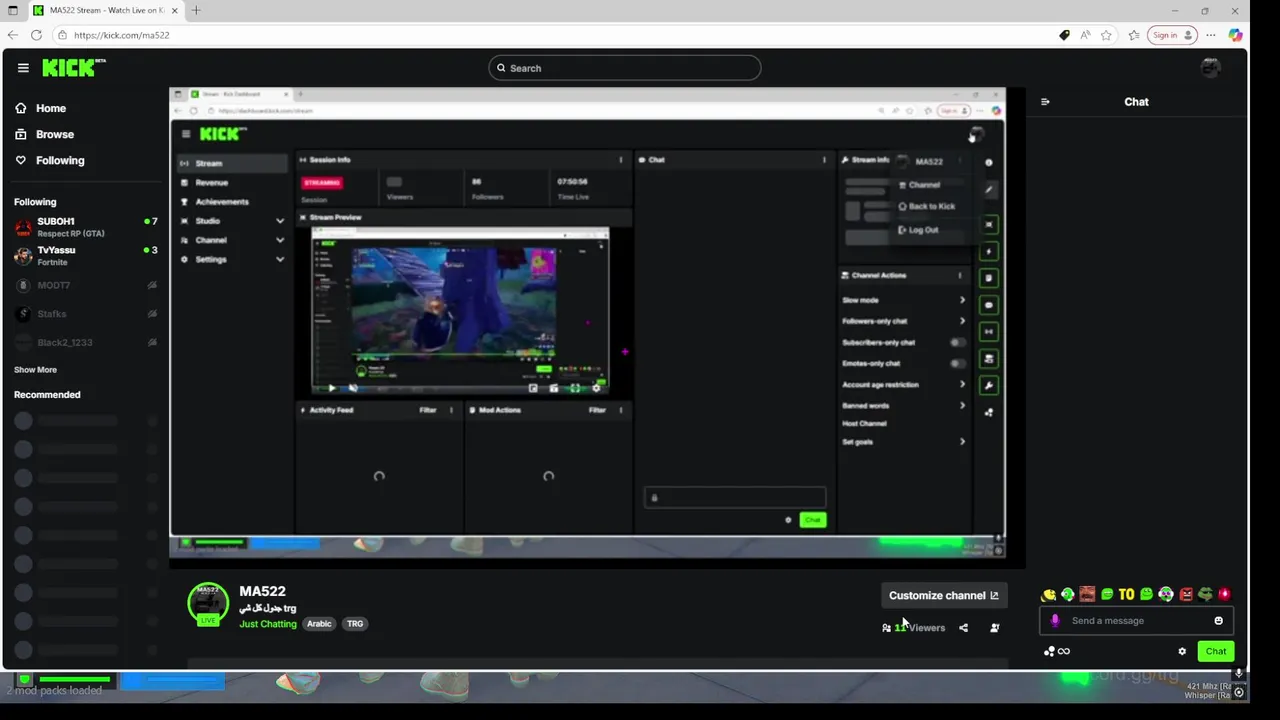Click the KICK logo in the header
This screenshot has width=1280, height=720.
73,68
